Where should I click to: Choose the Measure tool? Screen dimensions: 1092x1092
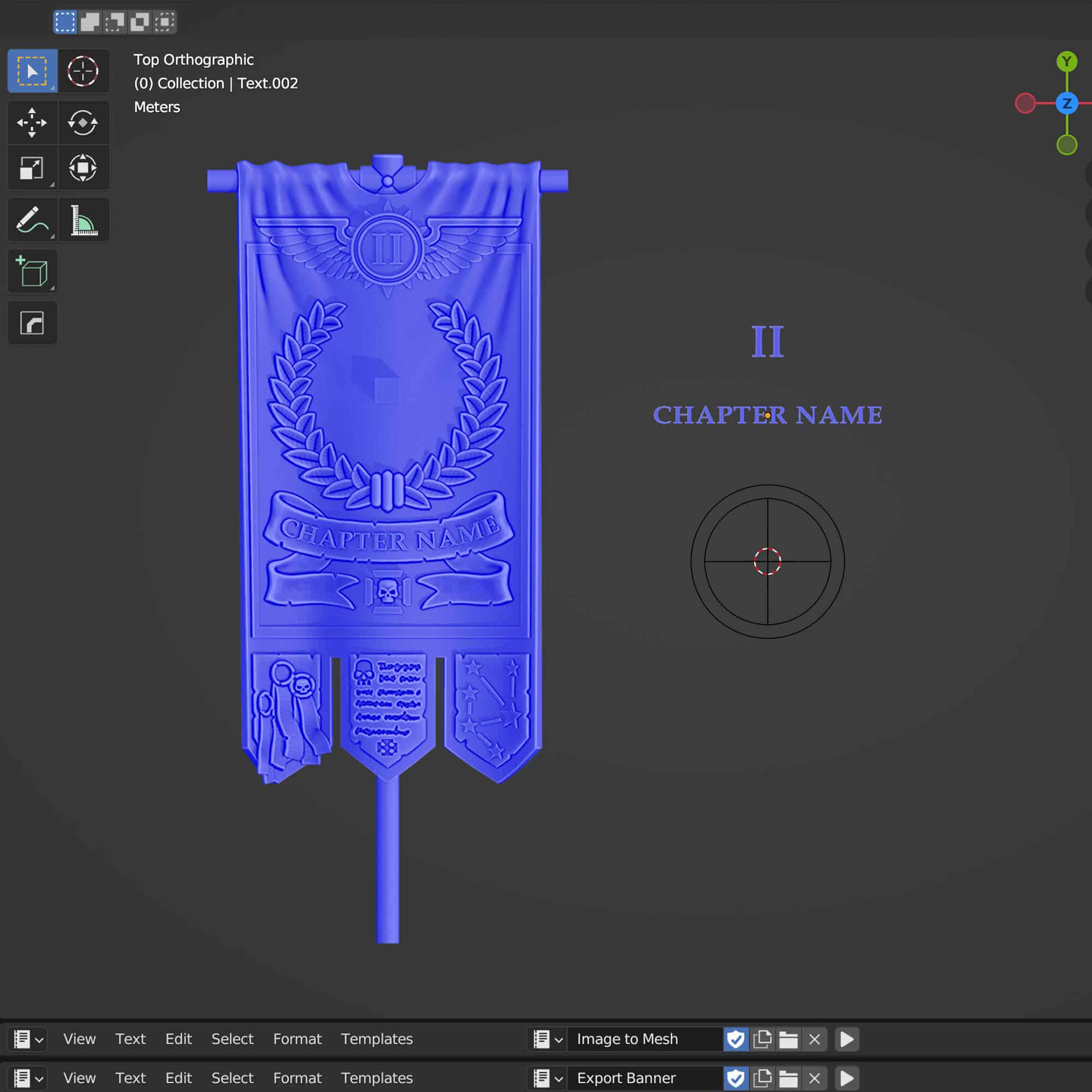click(x=83, y=220)
